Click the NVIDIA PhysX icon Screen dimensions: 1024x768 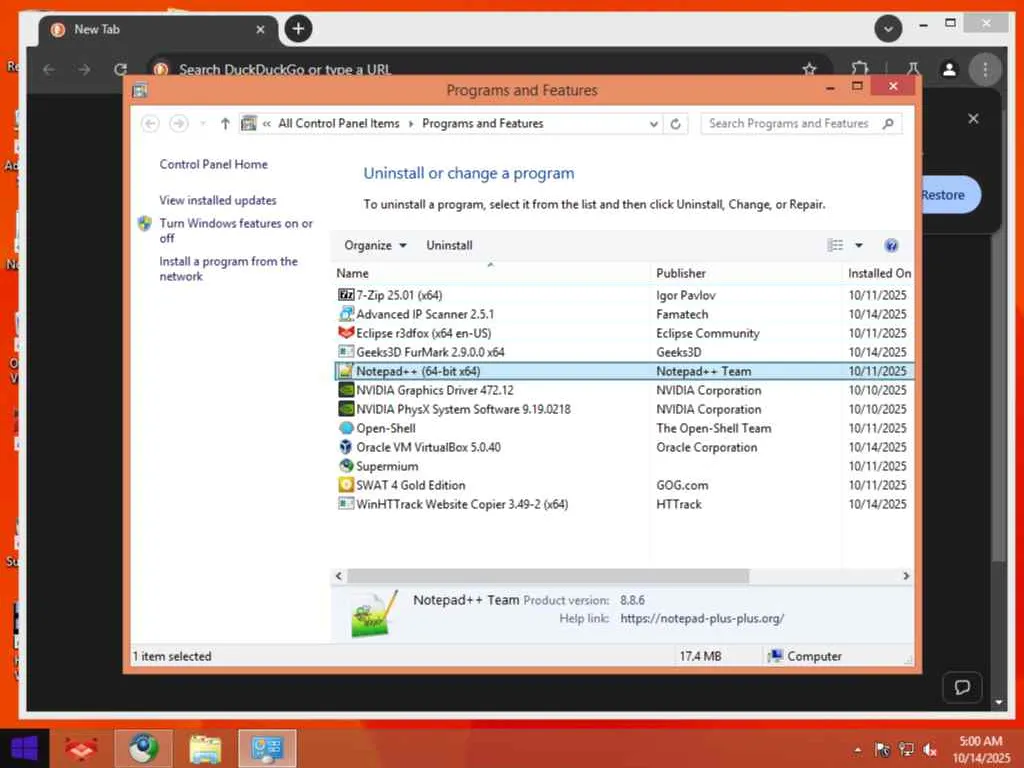point(345,409)
